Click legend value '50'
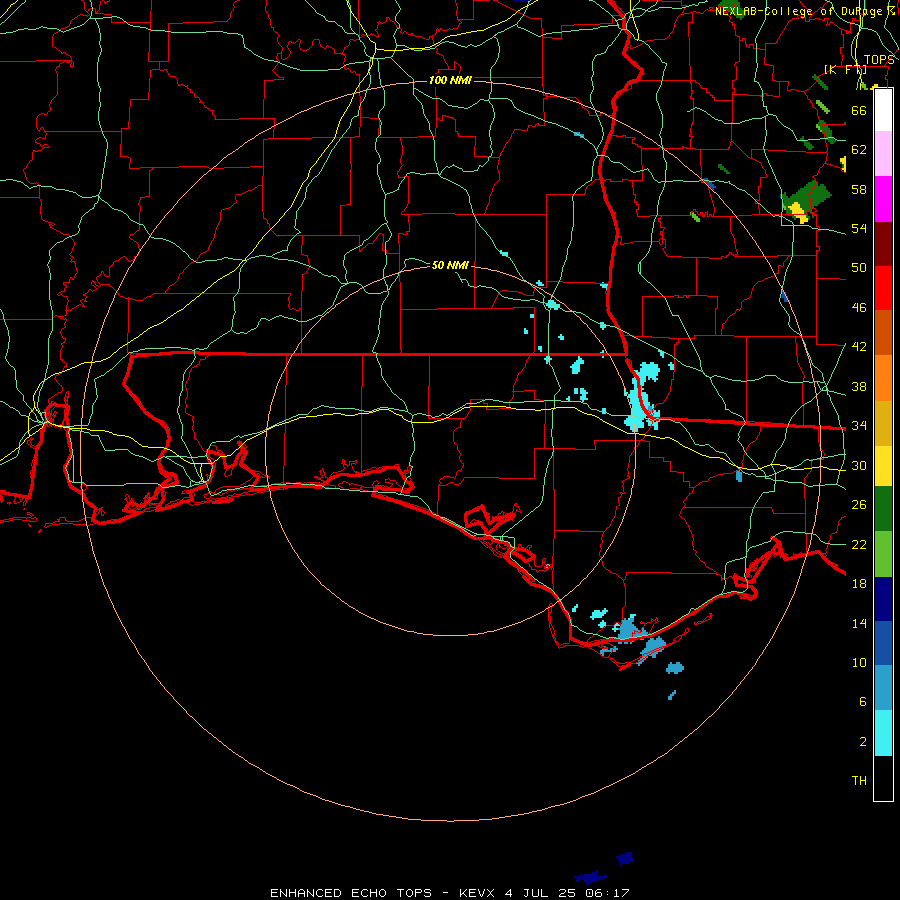 (x=859, y=268)
